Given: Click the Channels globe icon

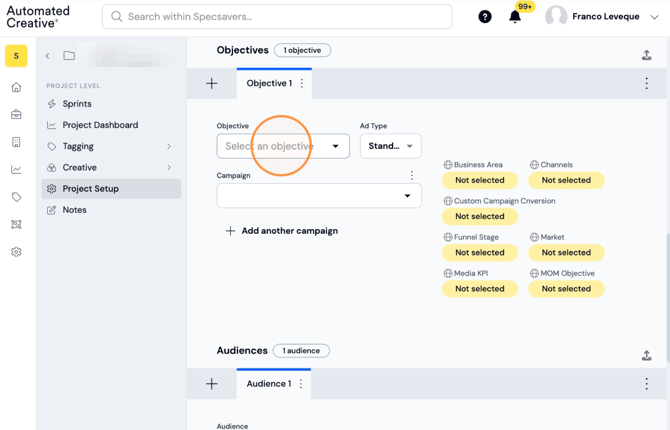Looking at the screenshot, I should pos(534,165).
